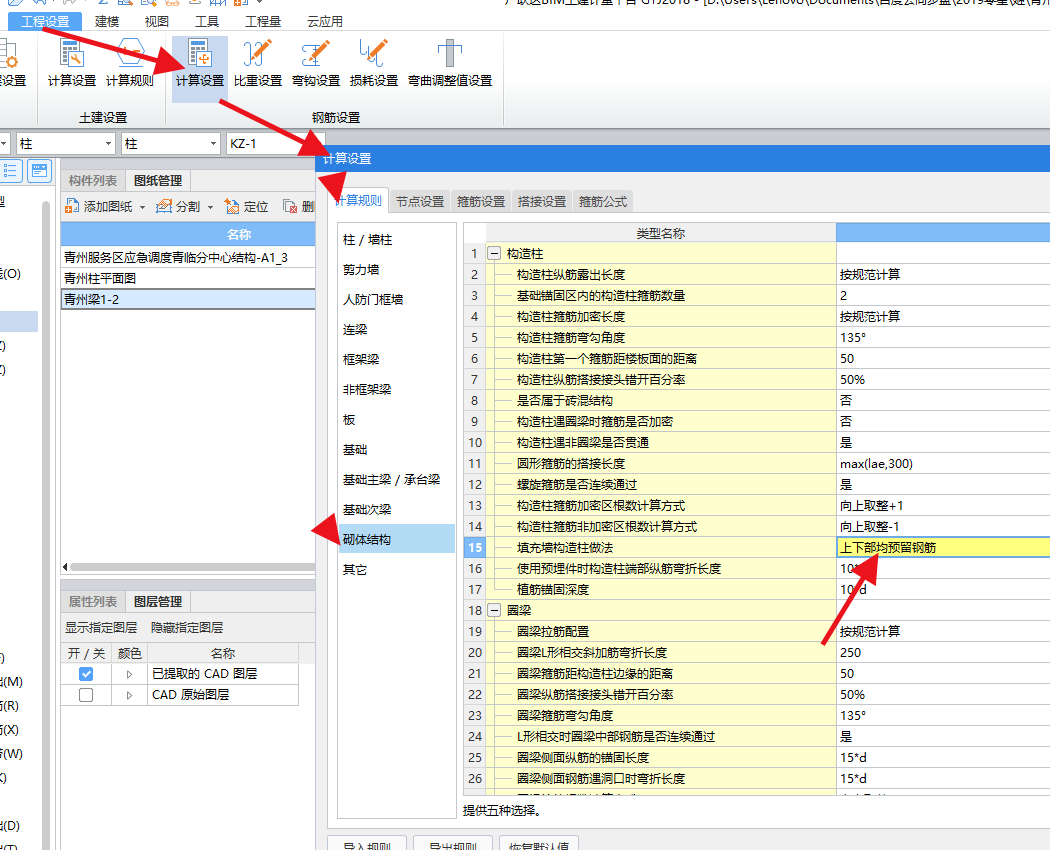Open 工具 ribbon tab
Image resolution: width=1050 pixels, height=850 pixels.
[x=207, y=21]
